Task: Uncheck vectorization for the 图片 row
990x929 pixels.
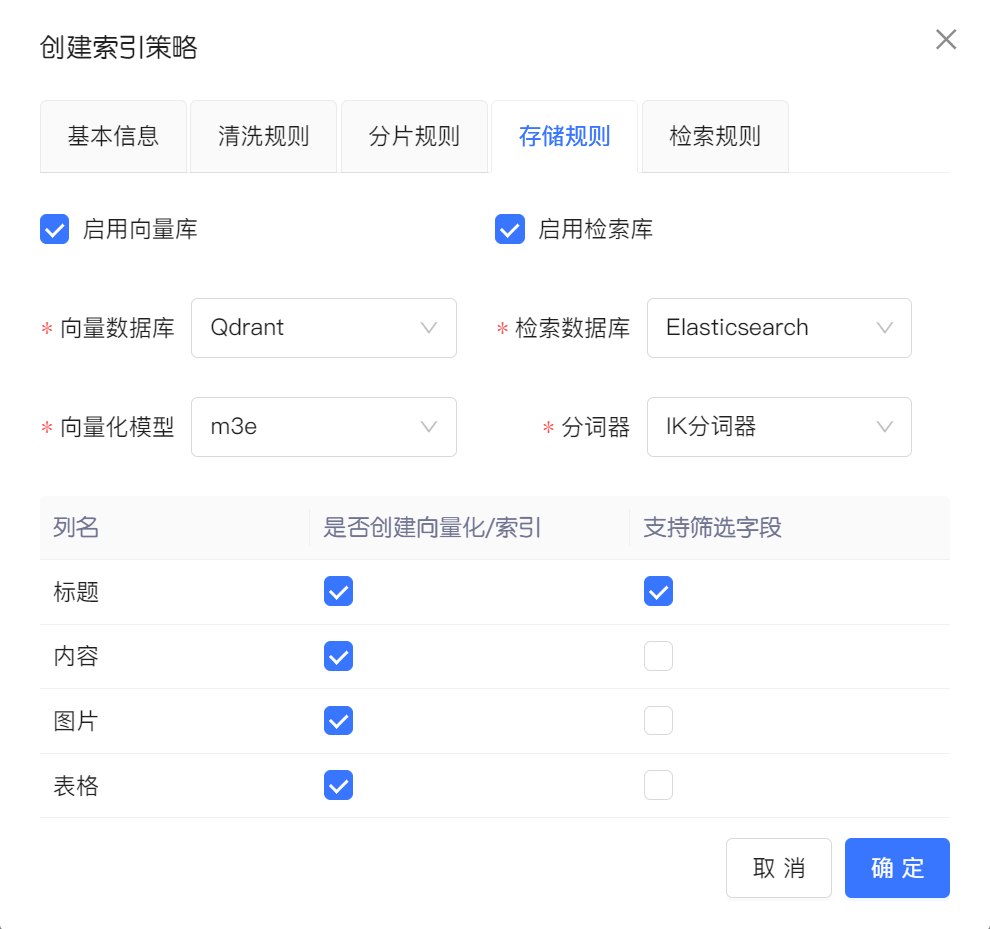Action: point(339,721)
